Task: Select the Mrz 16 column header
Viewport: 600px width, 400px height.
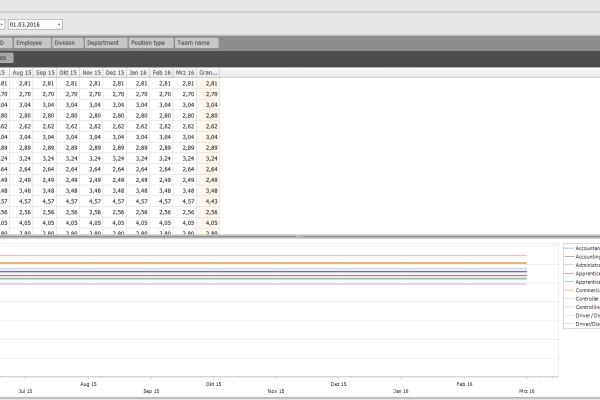Action: [186, 73]
